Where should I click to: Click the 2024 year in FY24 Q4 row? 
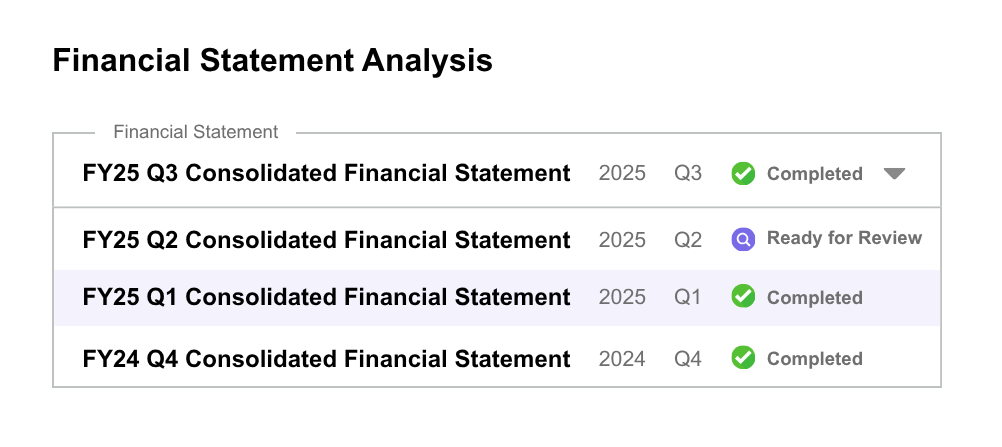click(x=622, y=359)
